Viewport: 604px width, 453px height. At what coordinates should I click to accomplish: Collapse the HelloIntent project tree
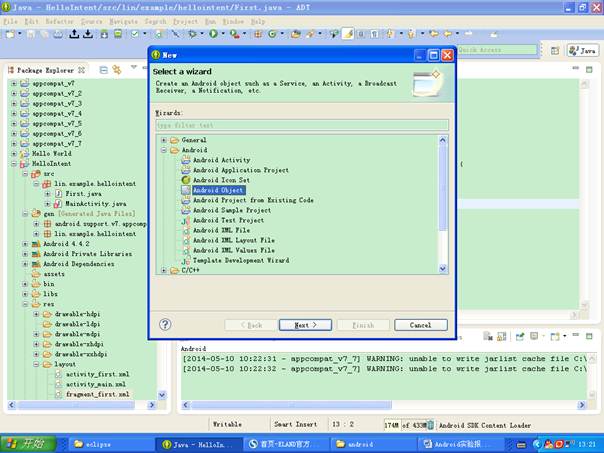pyautogui.click(x=14, y=163)
